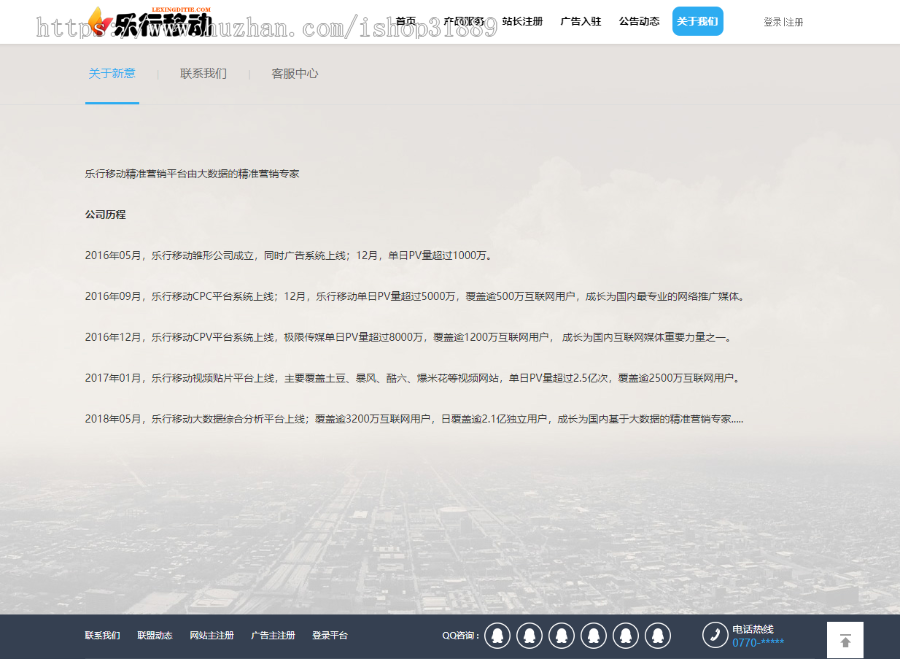Click the phone hotline icon
Viewport: 900px width, 659px height.
715,635
